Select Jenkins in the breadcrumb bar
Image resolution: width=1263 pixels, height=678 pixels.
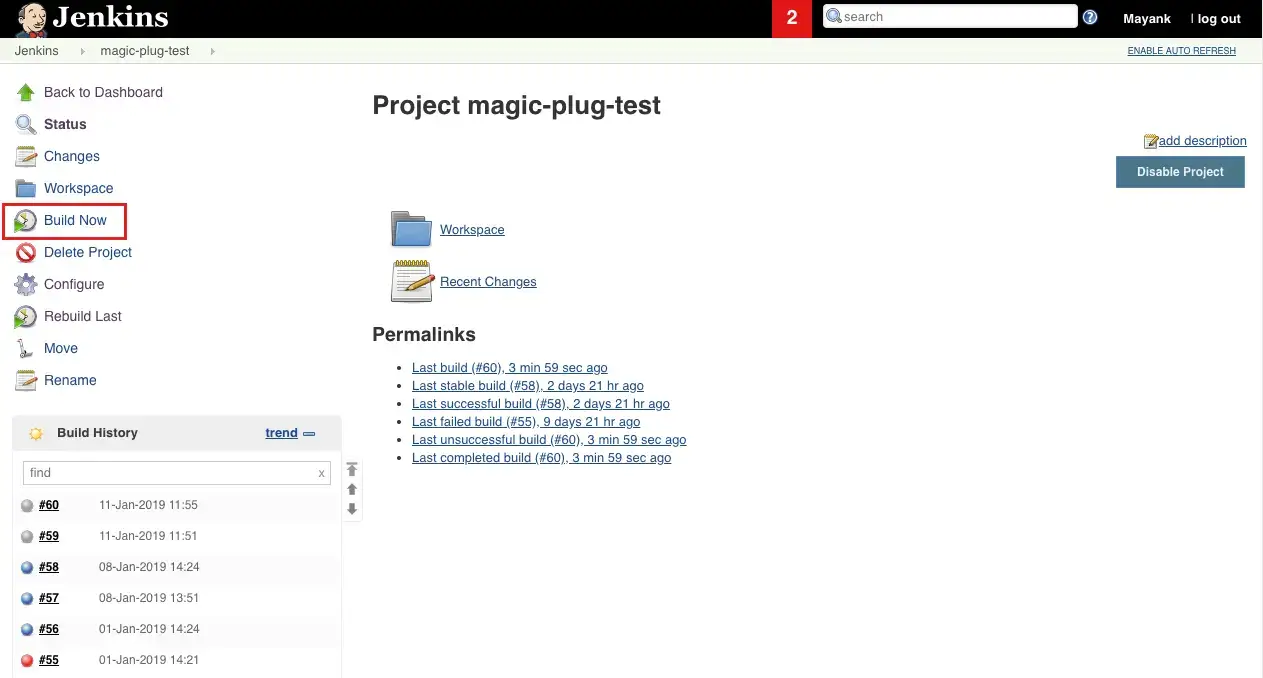[x=35, y=50]
